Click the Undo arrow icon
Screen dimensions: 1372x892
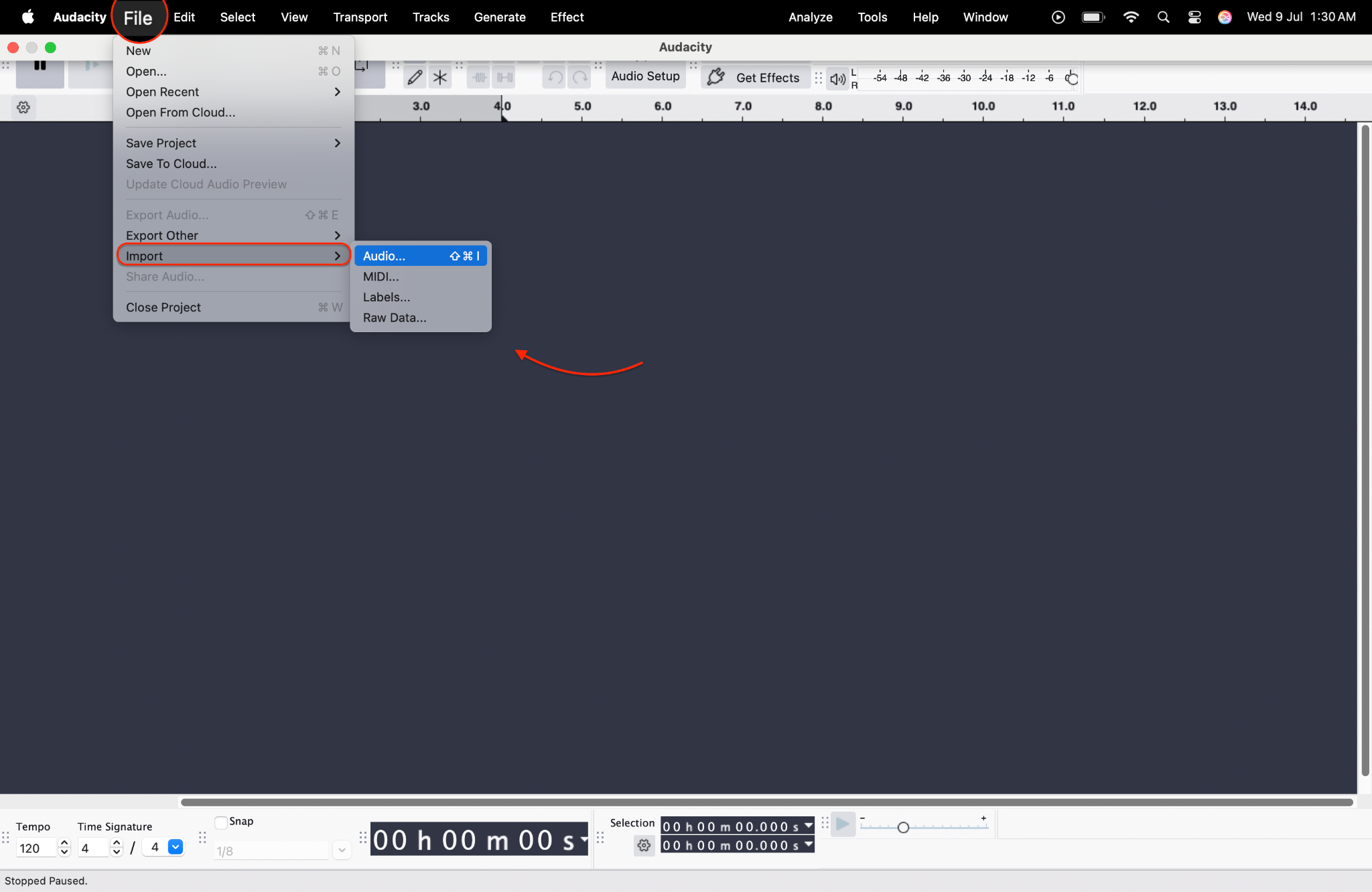click(555, 78)
